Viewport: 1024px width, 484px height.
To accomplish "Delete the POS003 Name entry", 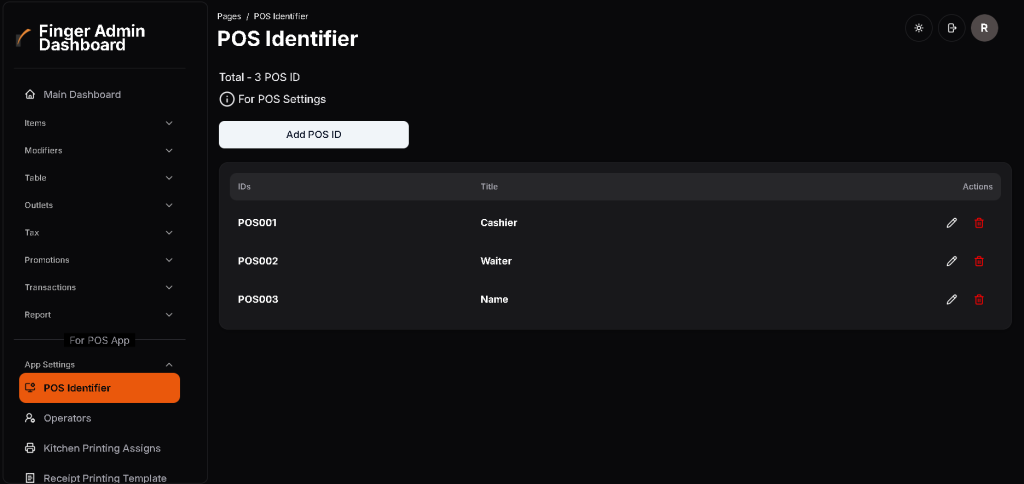I will pos(979,299).
